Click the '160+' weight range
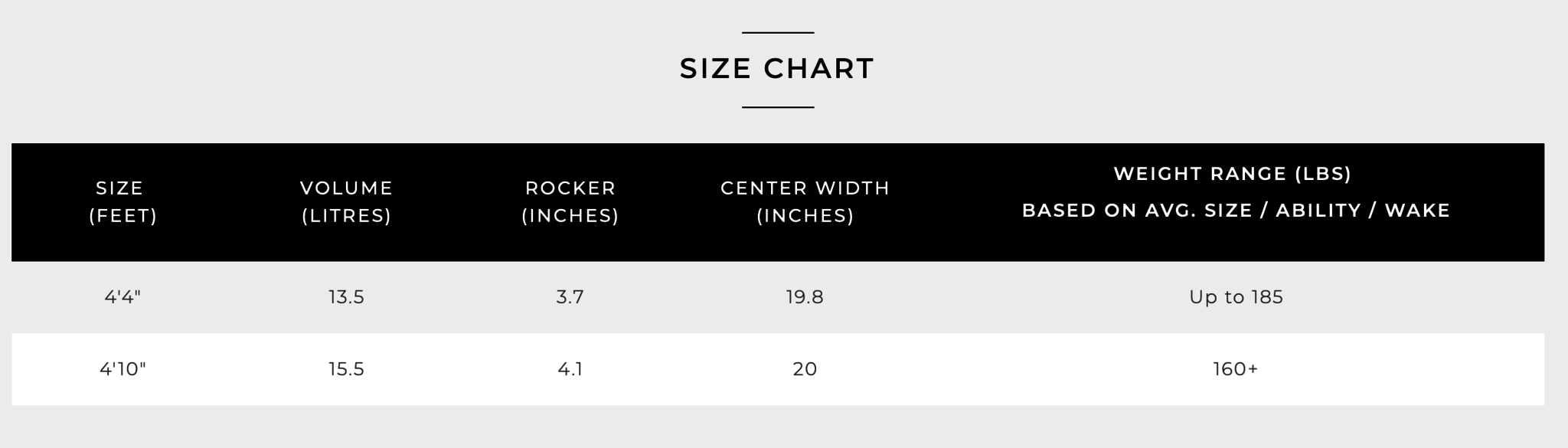This screenshot has height=448, width=1568. click(1236, 369)
